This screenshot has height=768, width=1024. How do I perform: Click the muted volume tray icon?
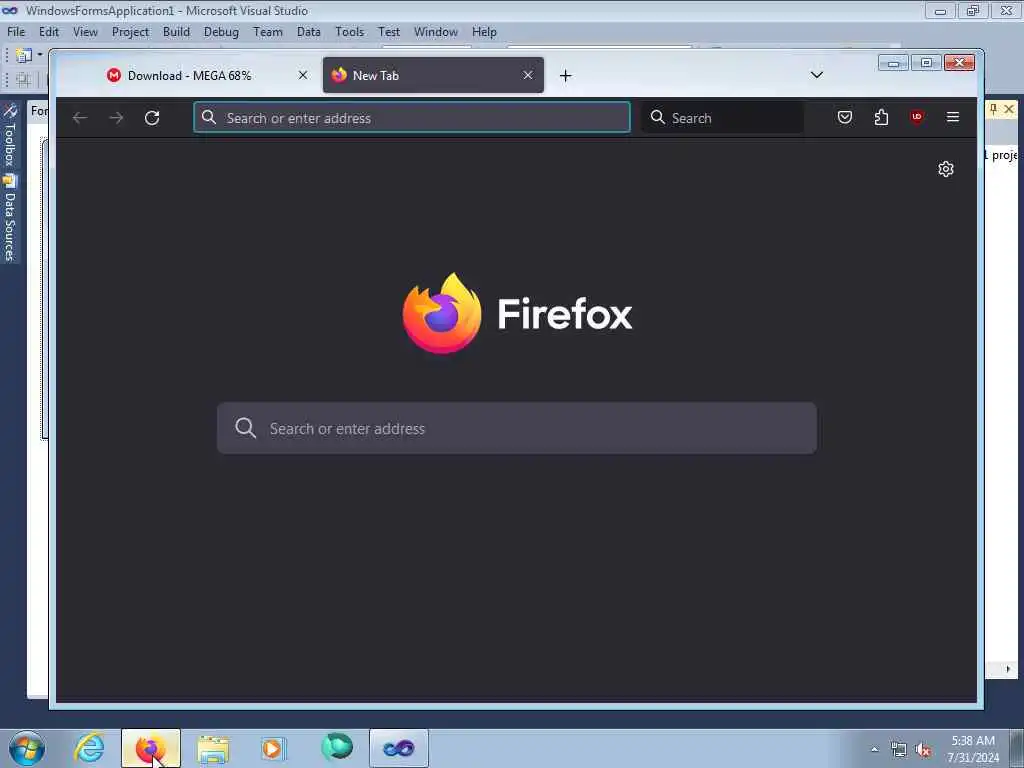click(923, 750)
